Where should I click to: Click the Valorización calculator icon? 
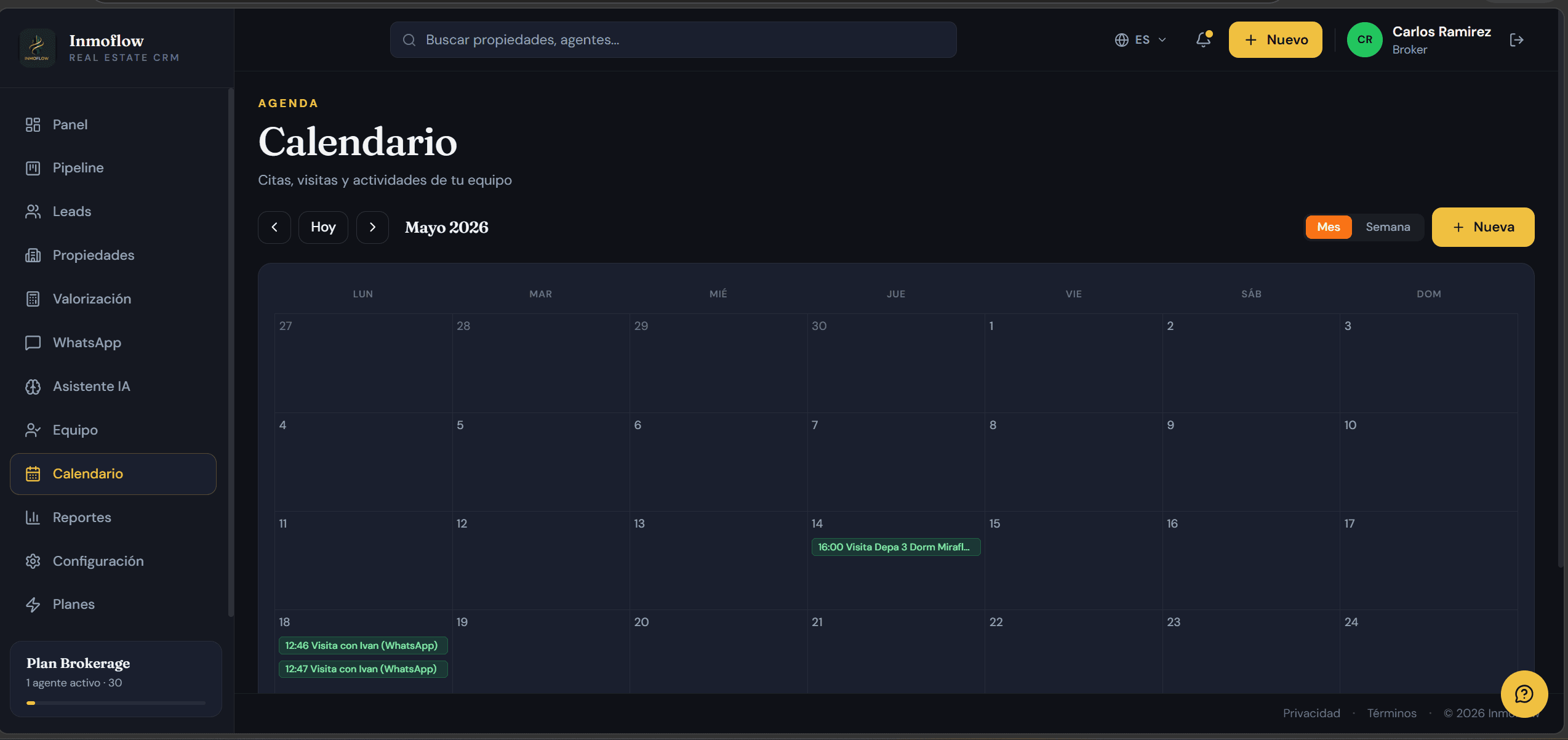pos(33,299)
